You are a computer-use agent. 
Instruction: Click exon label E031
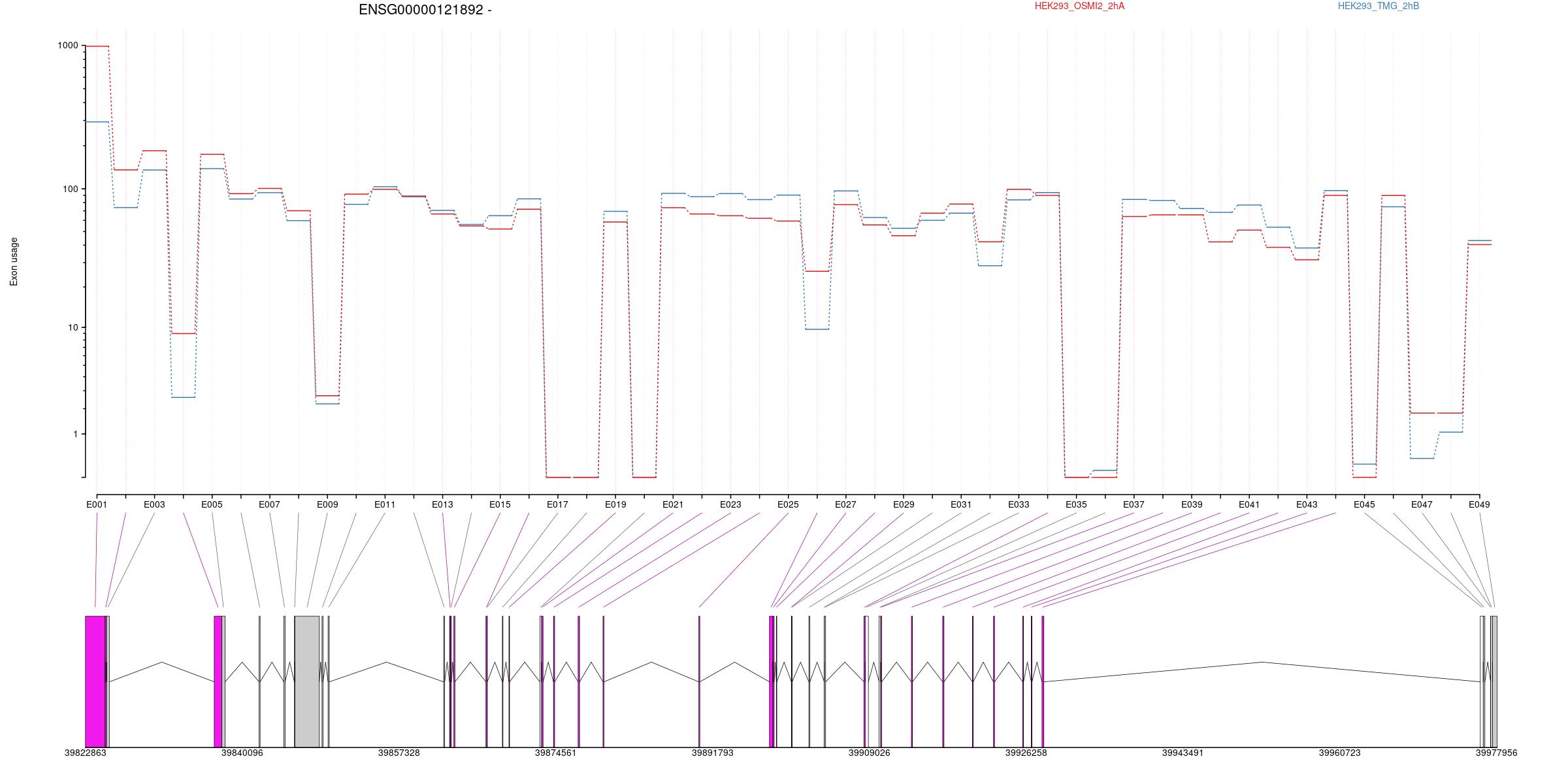click(x=961, y=504)
